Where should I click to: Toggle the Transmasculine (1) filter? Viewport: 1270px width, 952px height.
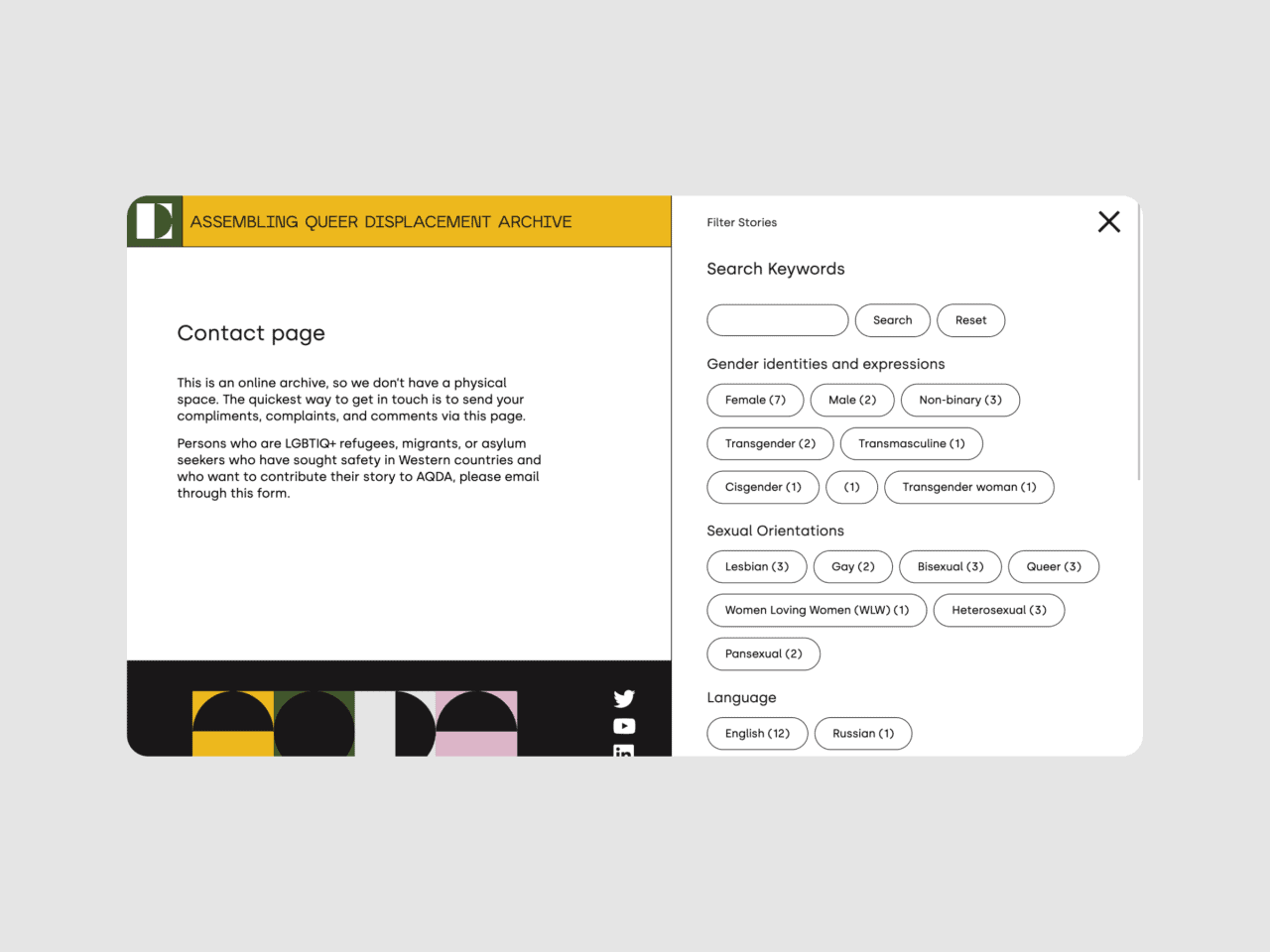(x=912, y=443)
